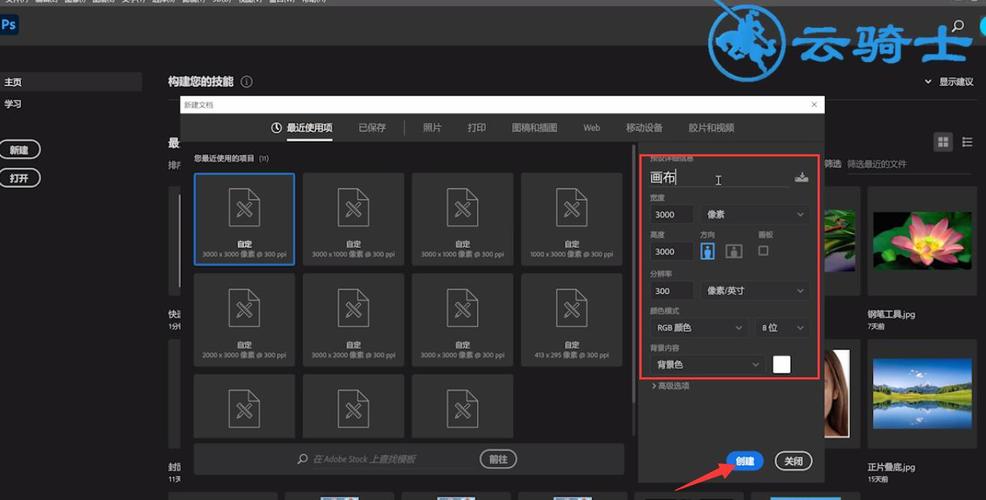Switch to the 图稿和插图 tab

click(534, 128)
